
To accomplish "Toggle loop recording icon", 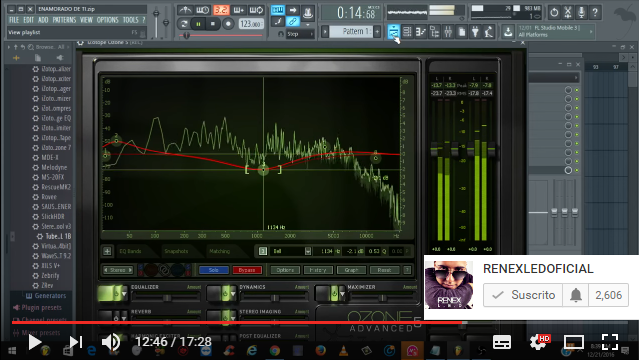I will 256,10.
